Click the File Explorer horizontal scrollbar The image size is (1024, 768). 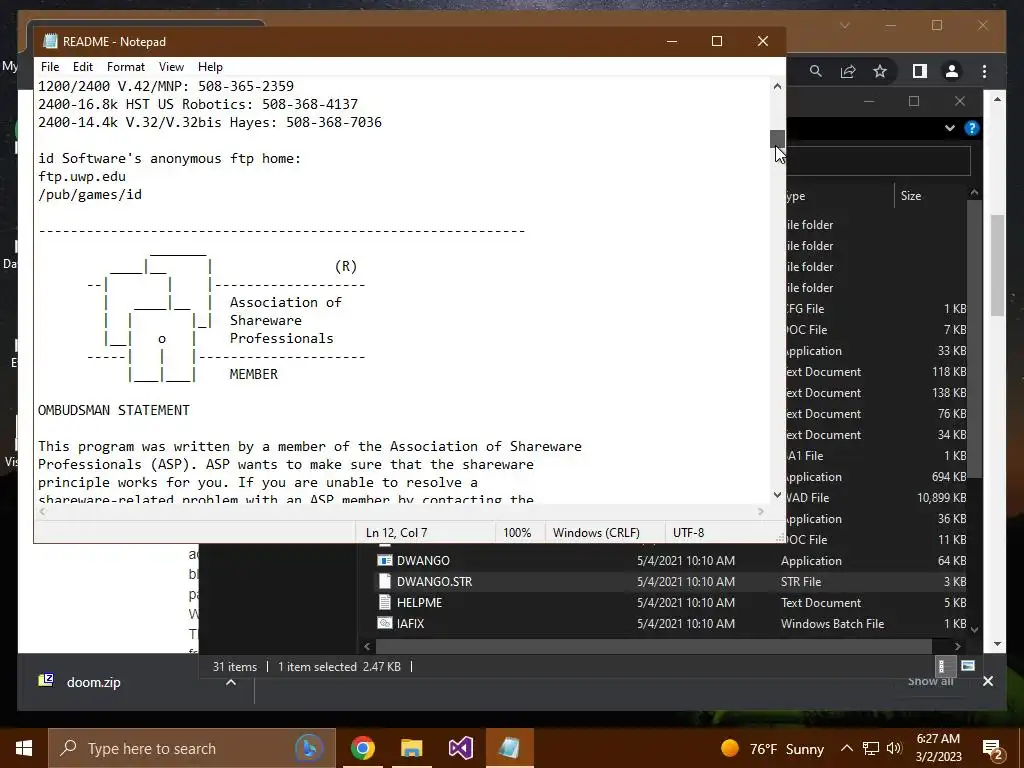coord(654,646)
